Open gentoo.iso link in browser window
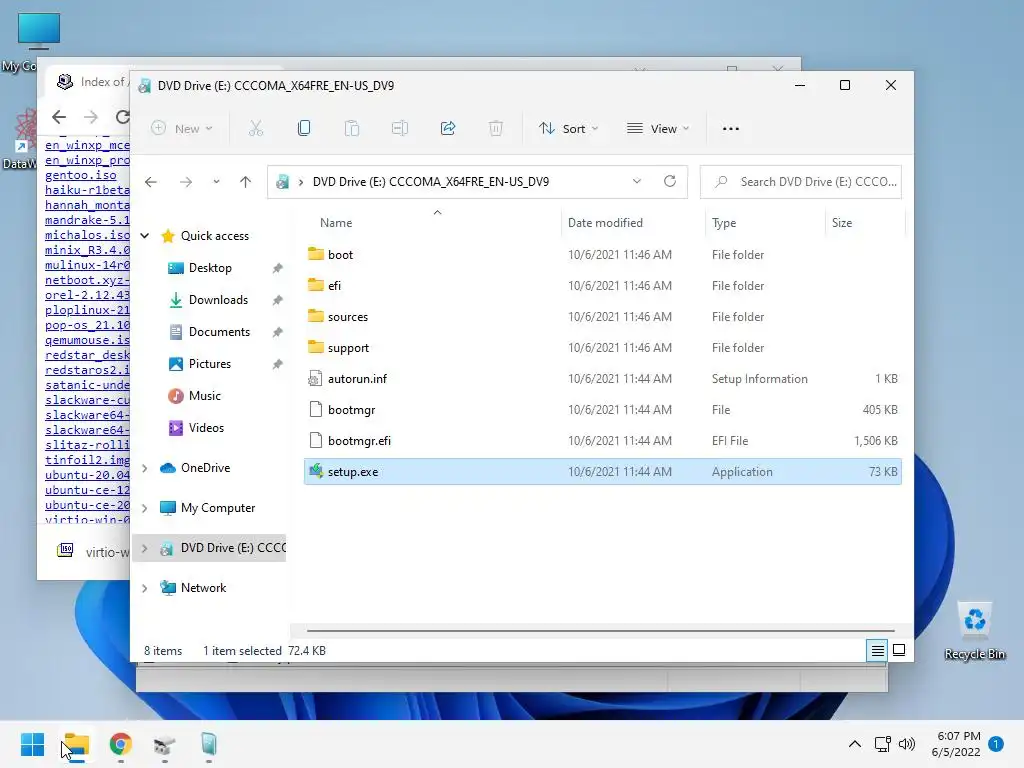Screen dimensions: 1024x768 click(80, 175)
